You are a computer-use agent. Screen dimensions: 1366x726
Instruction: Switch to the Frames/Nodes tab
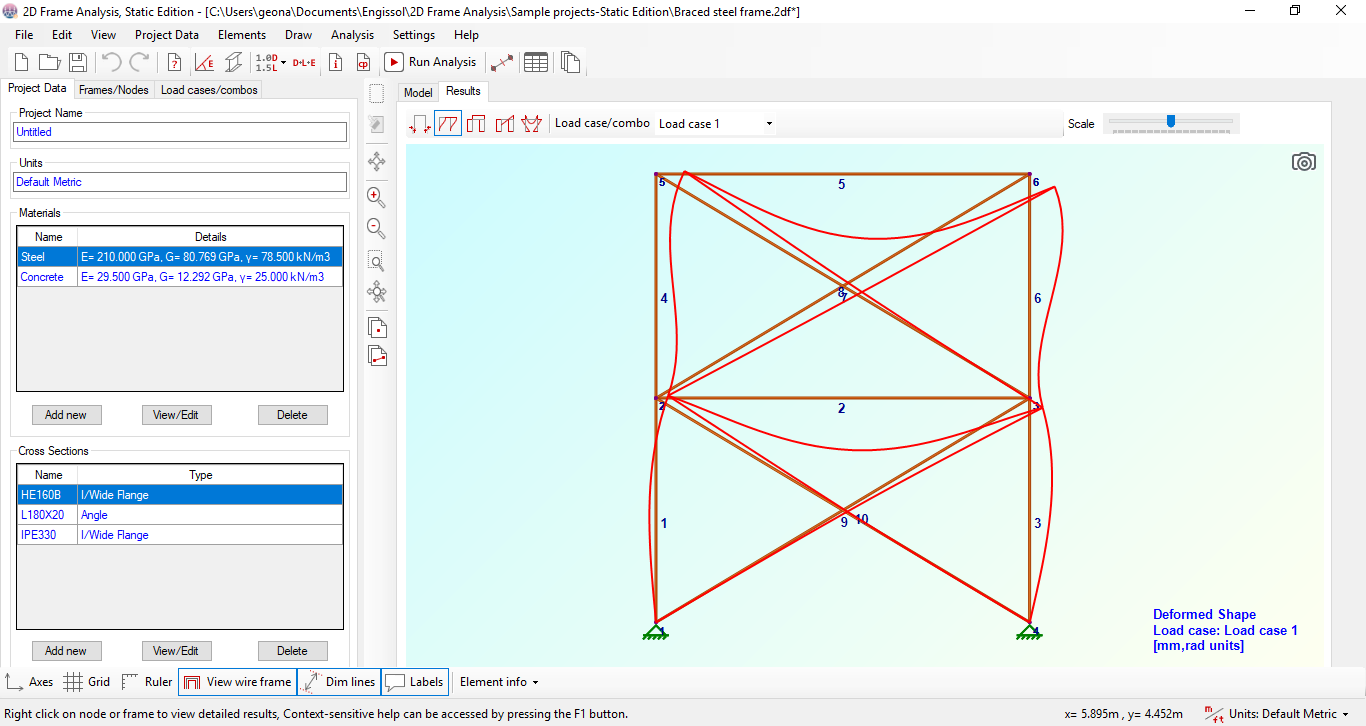113,90
